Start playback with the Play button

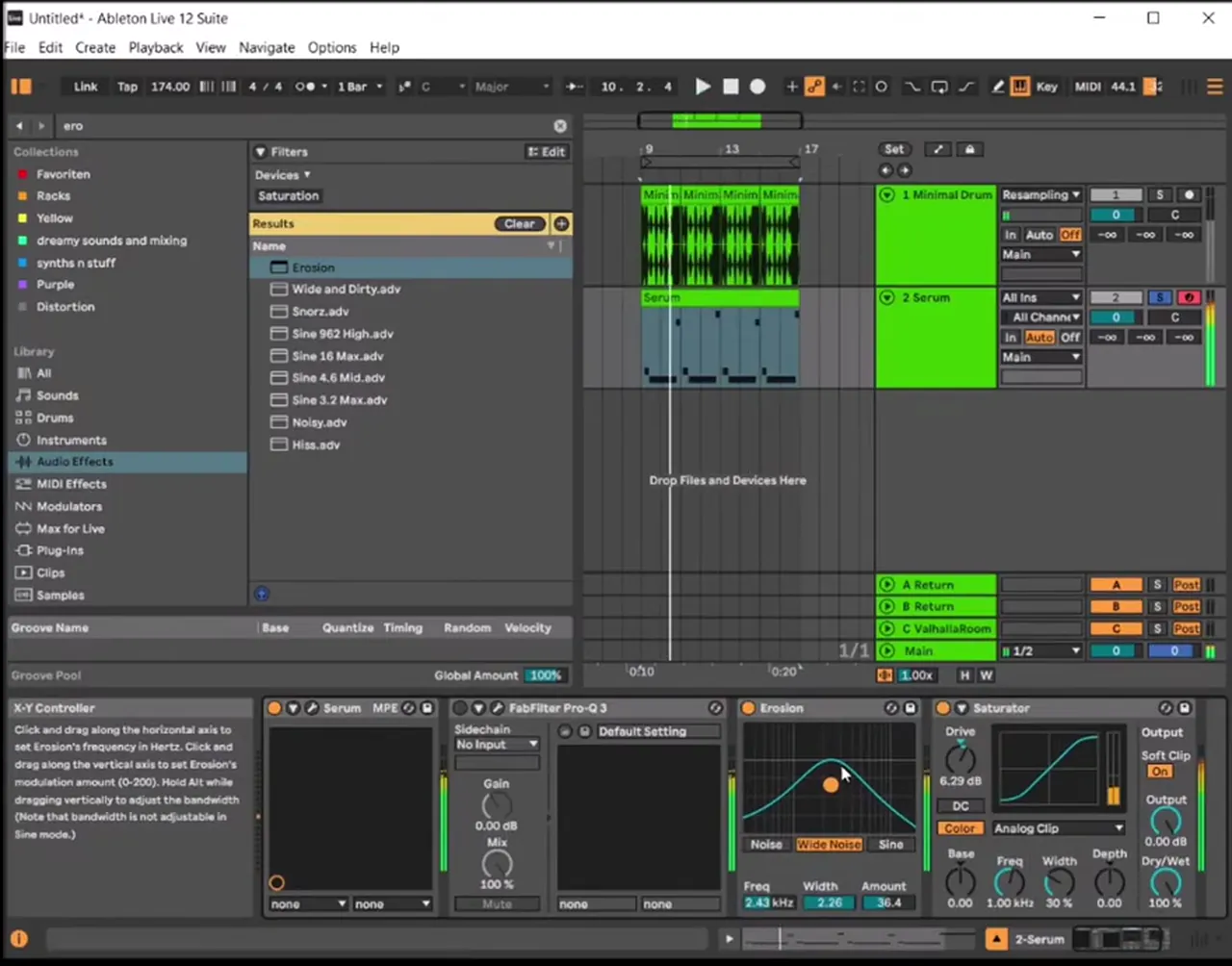pos(703,87)
